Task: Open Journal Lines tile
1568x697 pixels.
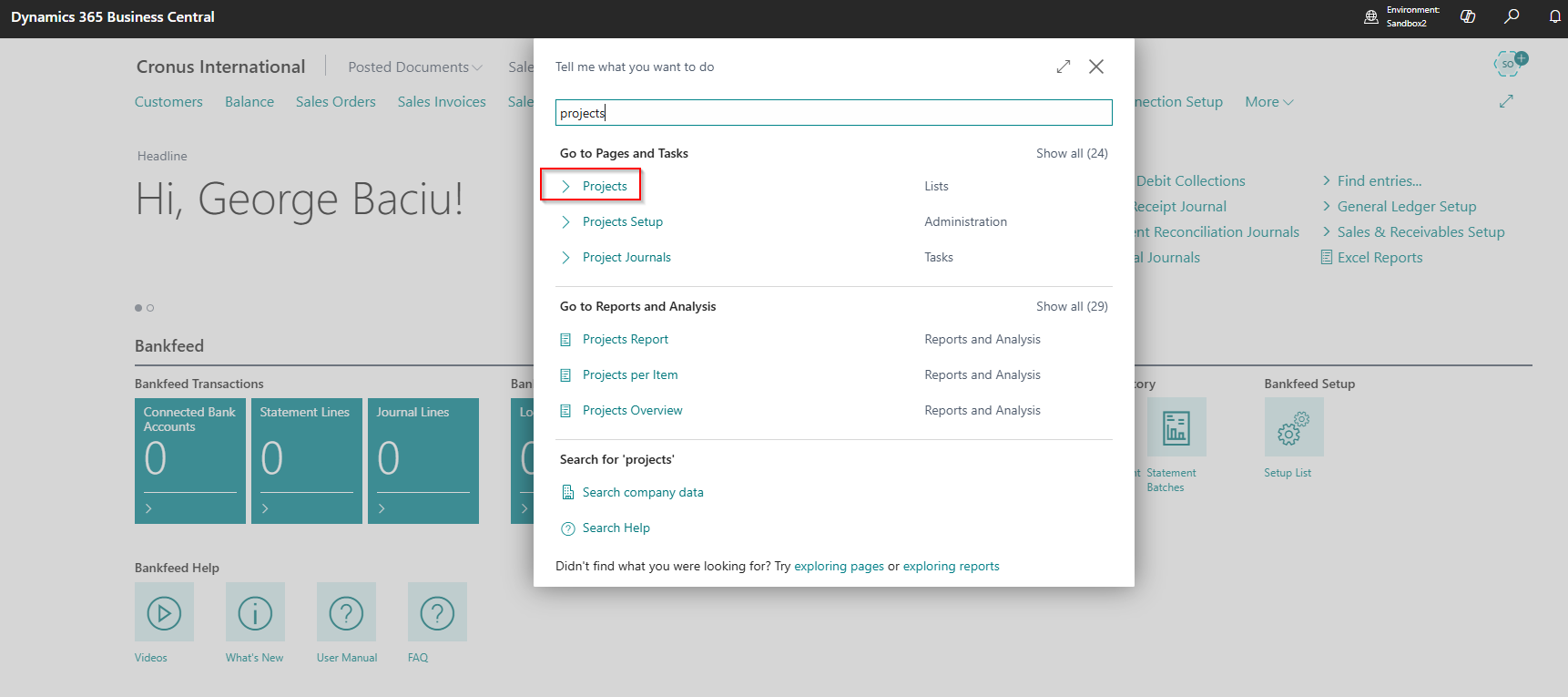Action: 423,461
